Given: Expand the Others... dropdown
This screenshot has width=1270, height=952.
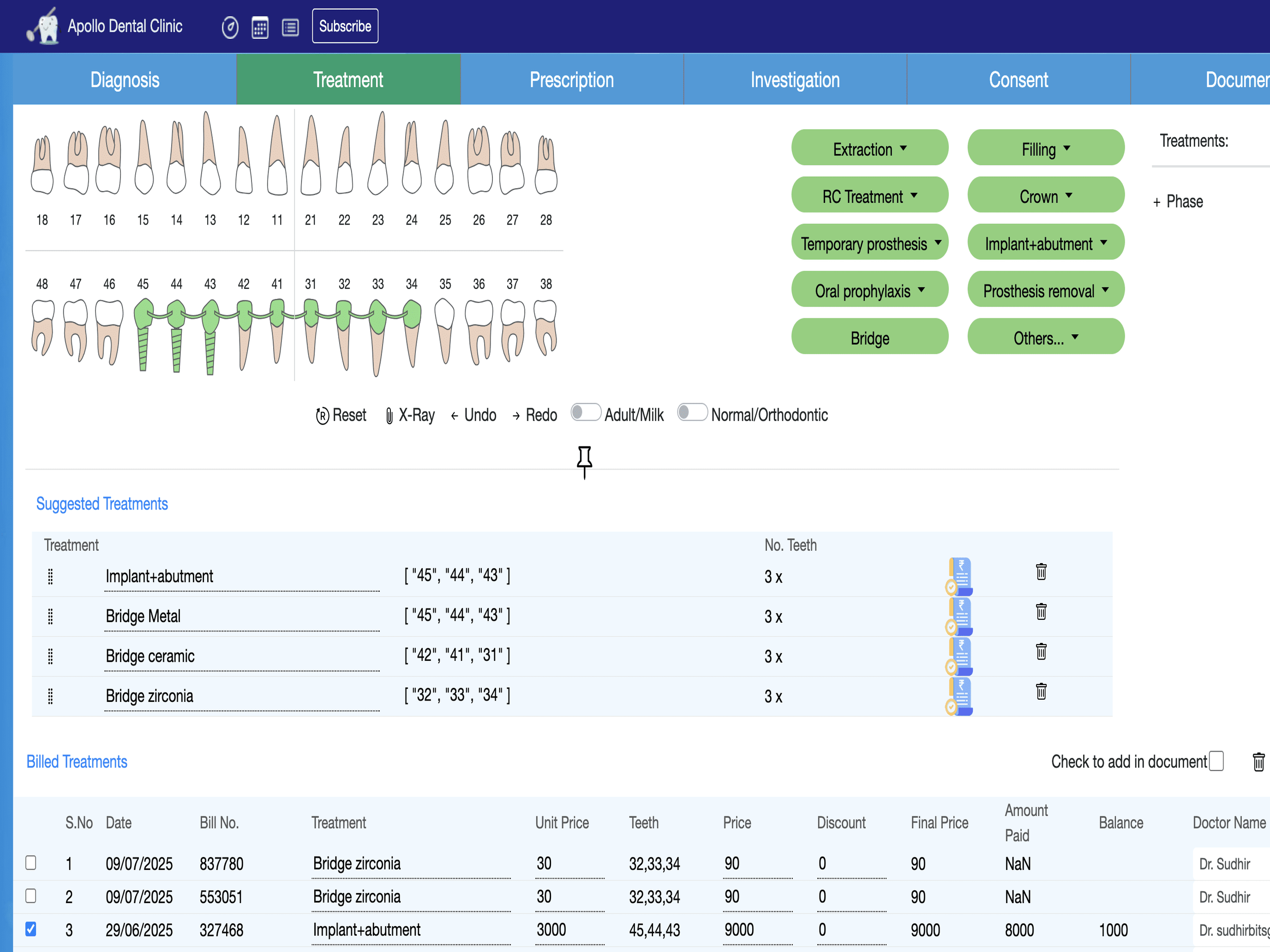Looking at the screenshot, I should 1046,337.
